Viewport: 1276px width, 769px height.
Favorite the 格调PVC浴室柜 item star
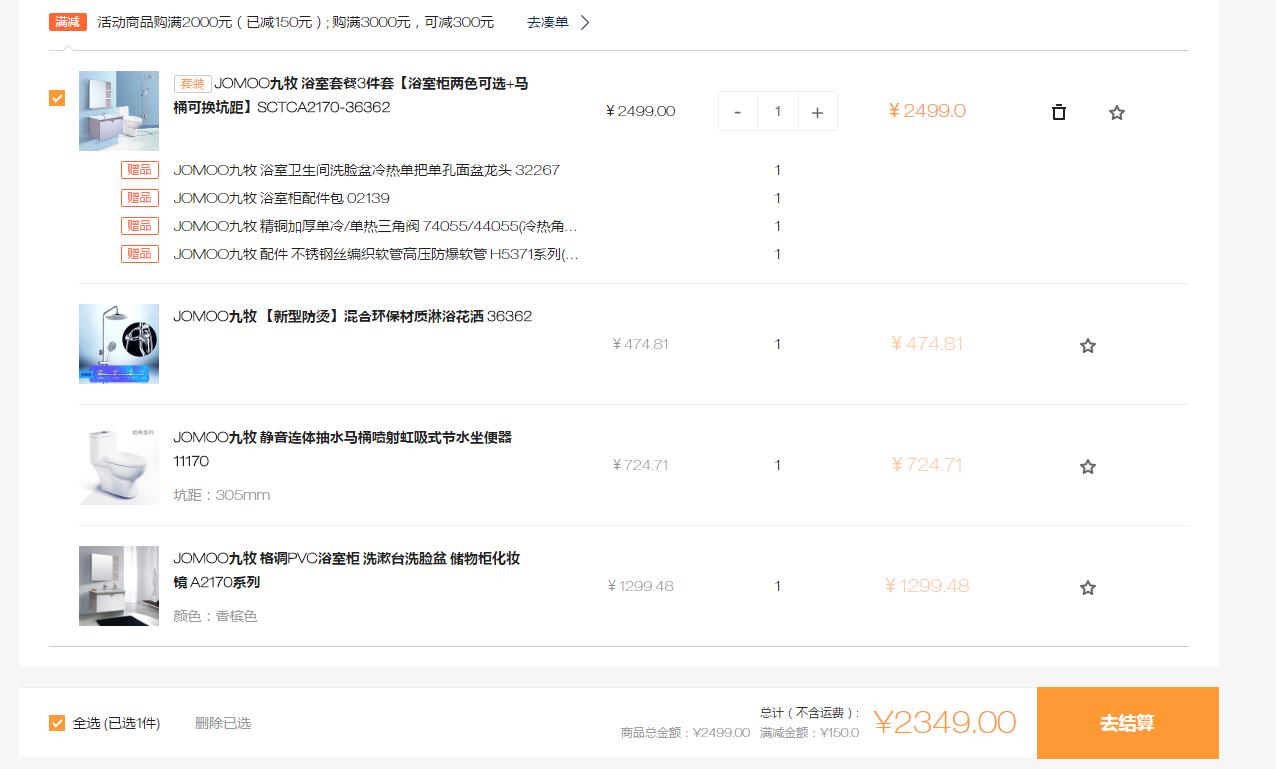coord(1088,588)
